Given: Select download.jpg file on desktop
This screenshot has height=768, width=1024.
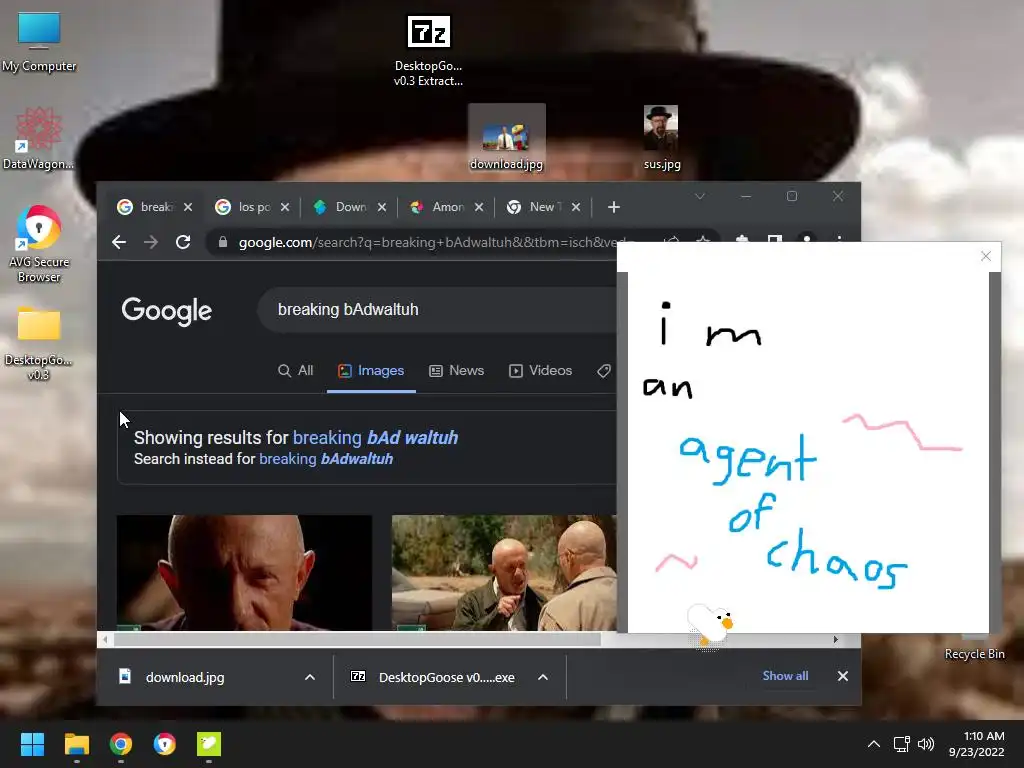Looking at the screenshot, I should pos(507,138).
